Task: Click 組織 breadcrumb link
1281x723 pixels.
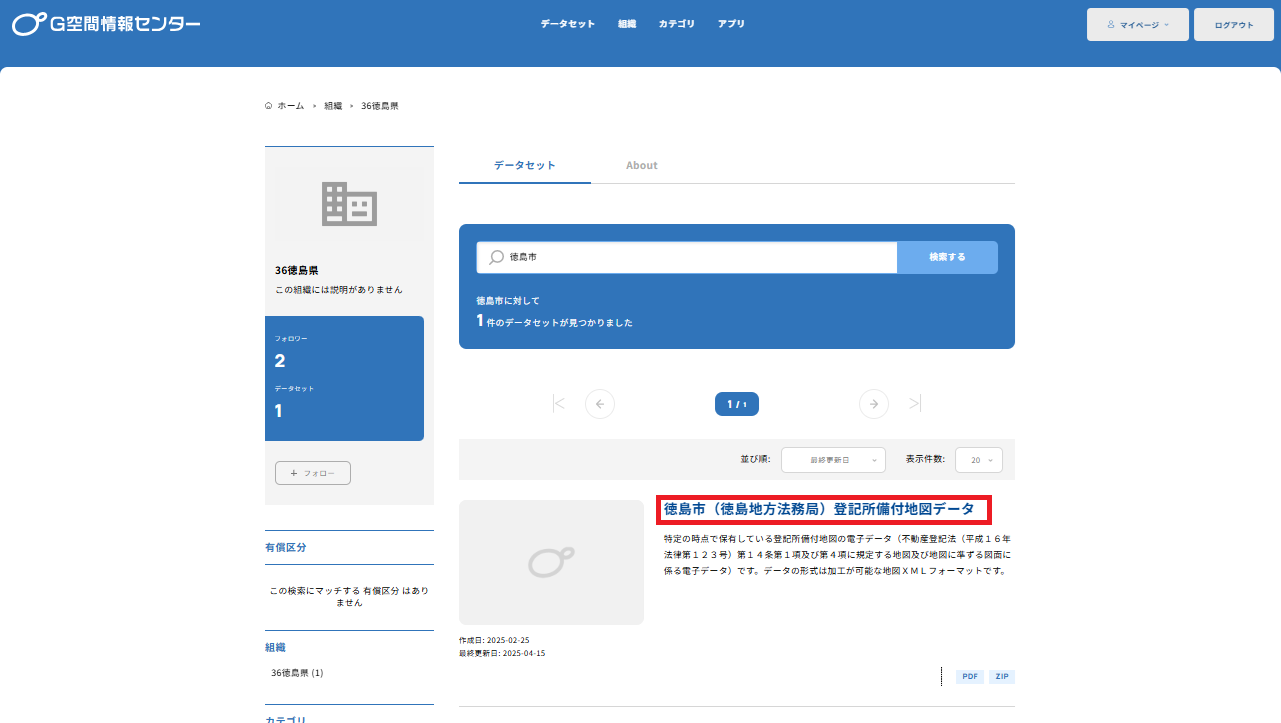Action: (x=333, y=105)
